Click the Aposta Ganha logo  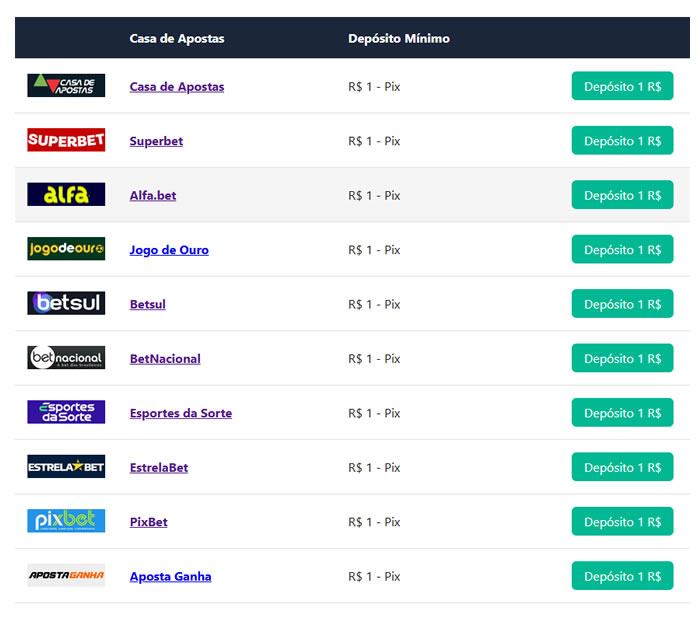click(66, 576)
